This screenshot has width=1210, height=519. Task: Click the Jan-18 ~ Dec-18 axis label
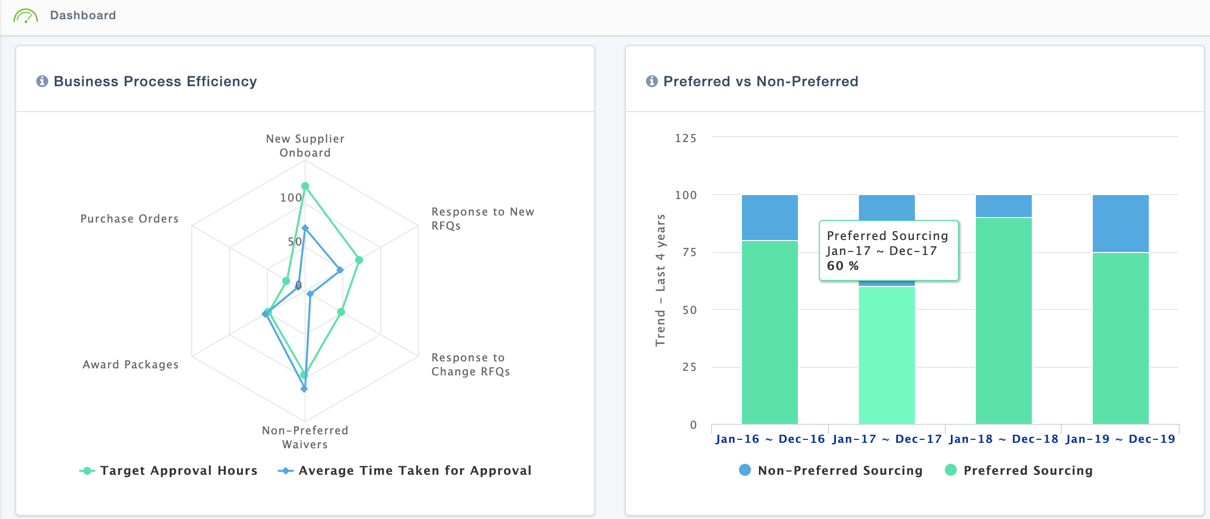(x=1003, y=439)
